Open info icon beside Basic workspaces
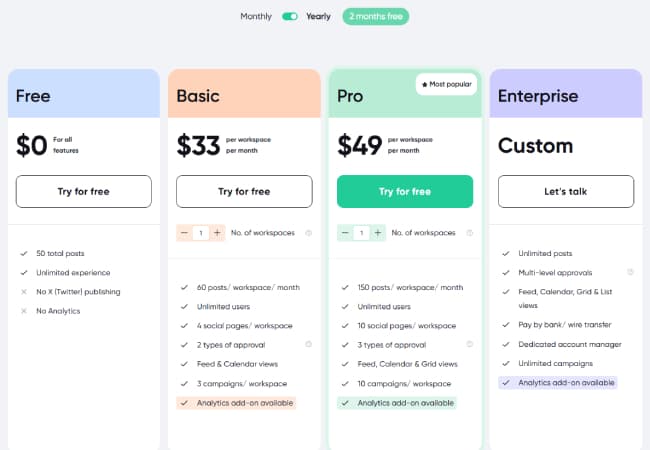 click(x=308, y=233)
